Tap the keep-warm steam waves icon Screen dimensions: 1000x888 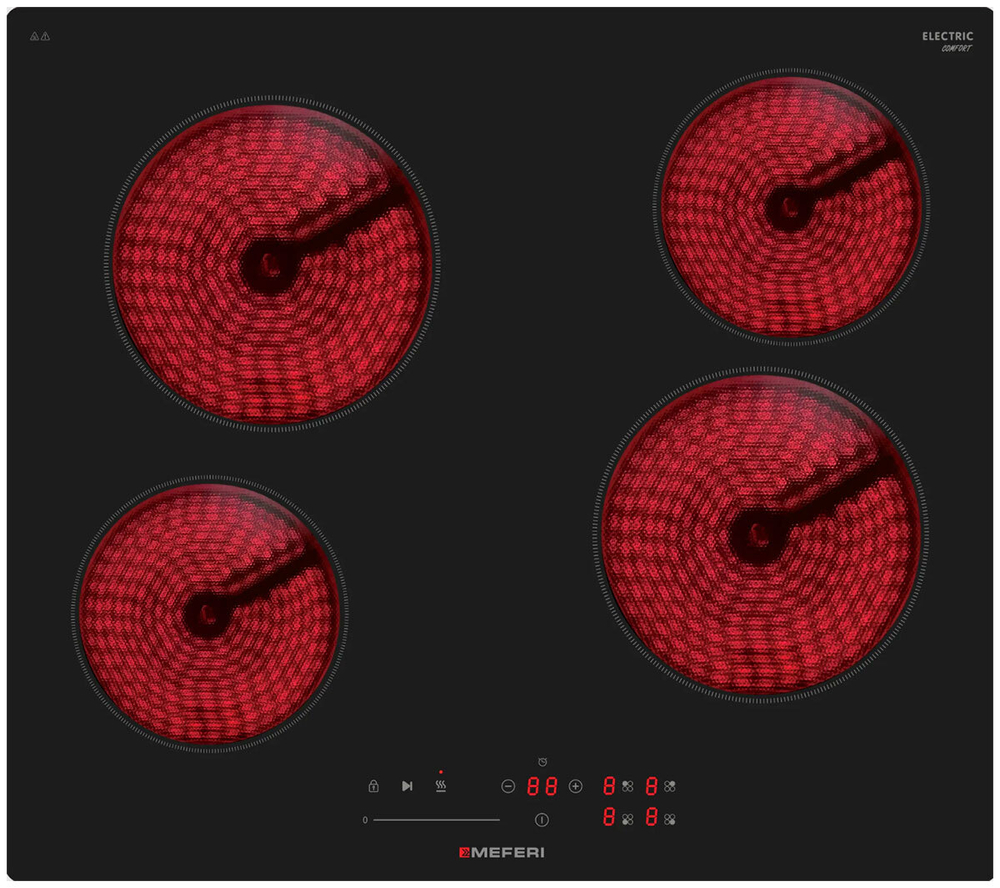tap(441, 786)
